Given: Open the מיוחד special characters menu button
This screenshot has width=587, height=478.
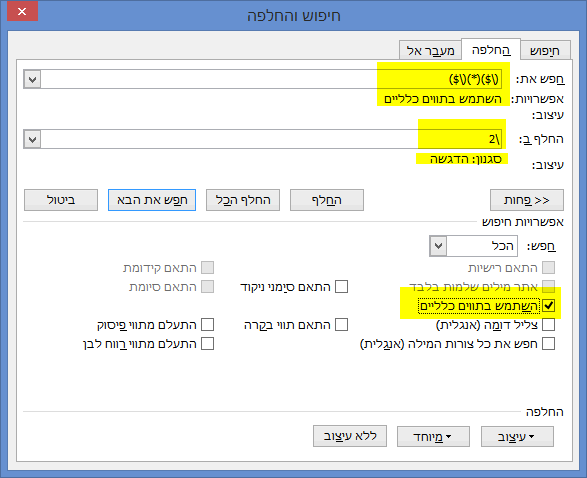Looking at the screenshot, I should pyautogui.click(x=433, y=436).
